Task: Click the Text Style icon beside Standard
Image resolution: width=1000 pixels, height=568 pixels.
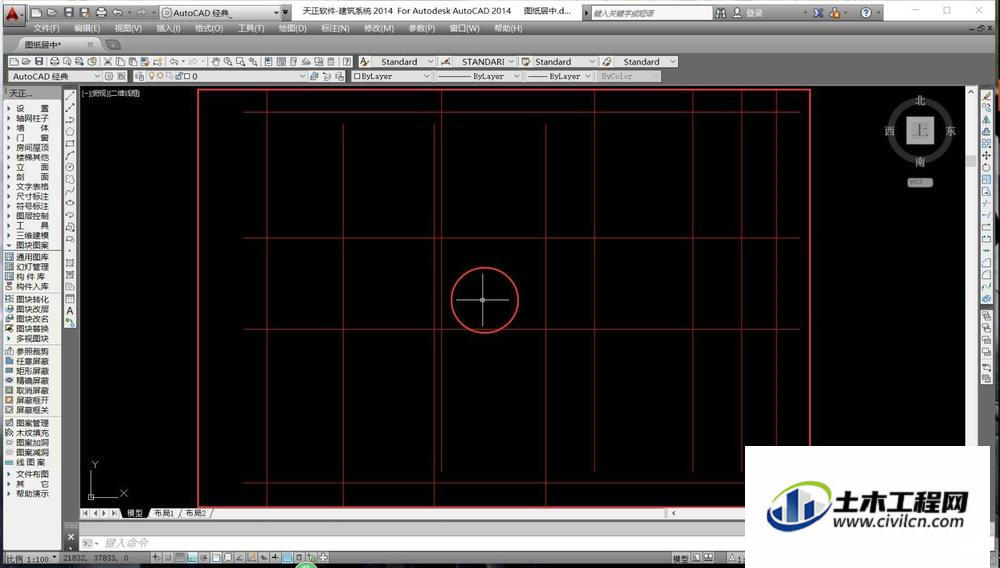Action: tap(364, 62)
